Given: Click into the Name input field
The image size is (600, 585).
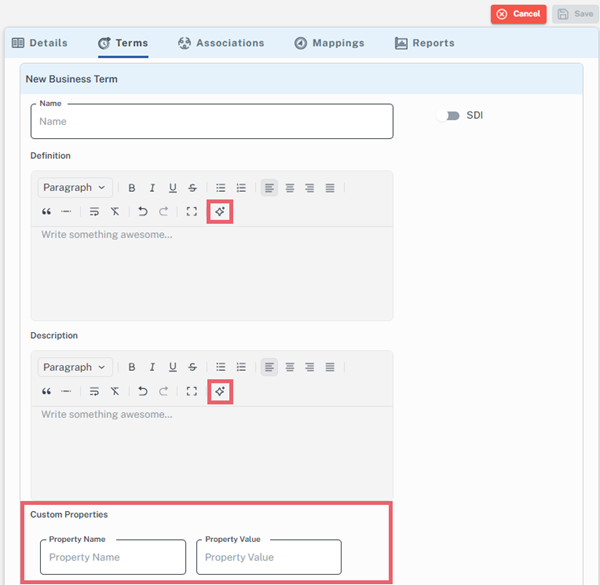Looking at the screenshot, I should (x=212, y=122).
